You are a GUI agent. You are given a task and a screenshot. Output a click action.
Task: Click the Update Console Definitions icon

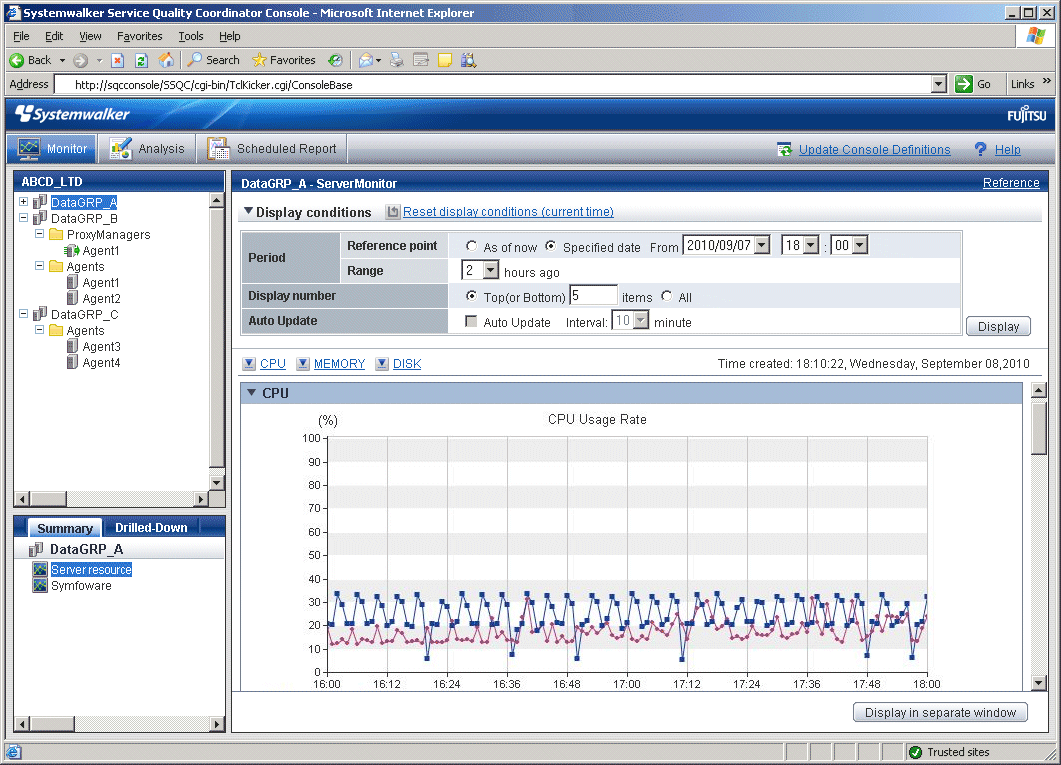coord(784,149)
